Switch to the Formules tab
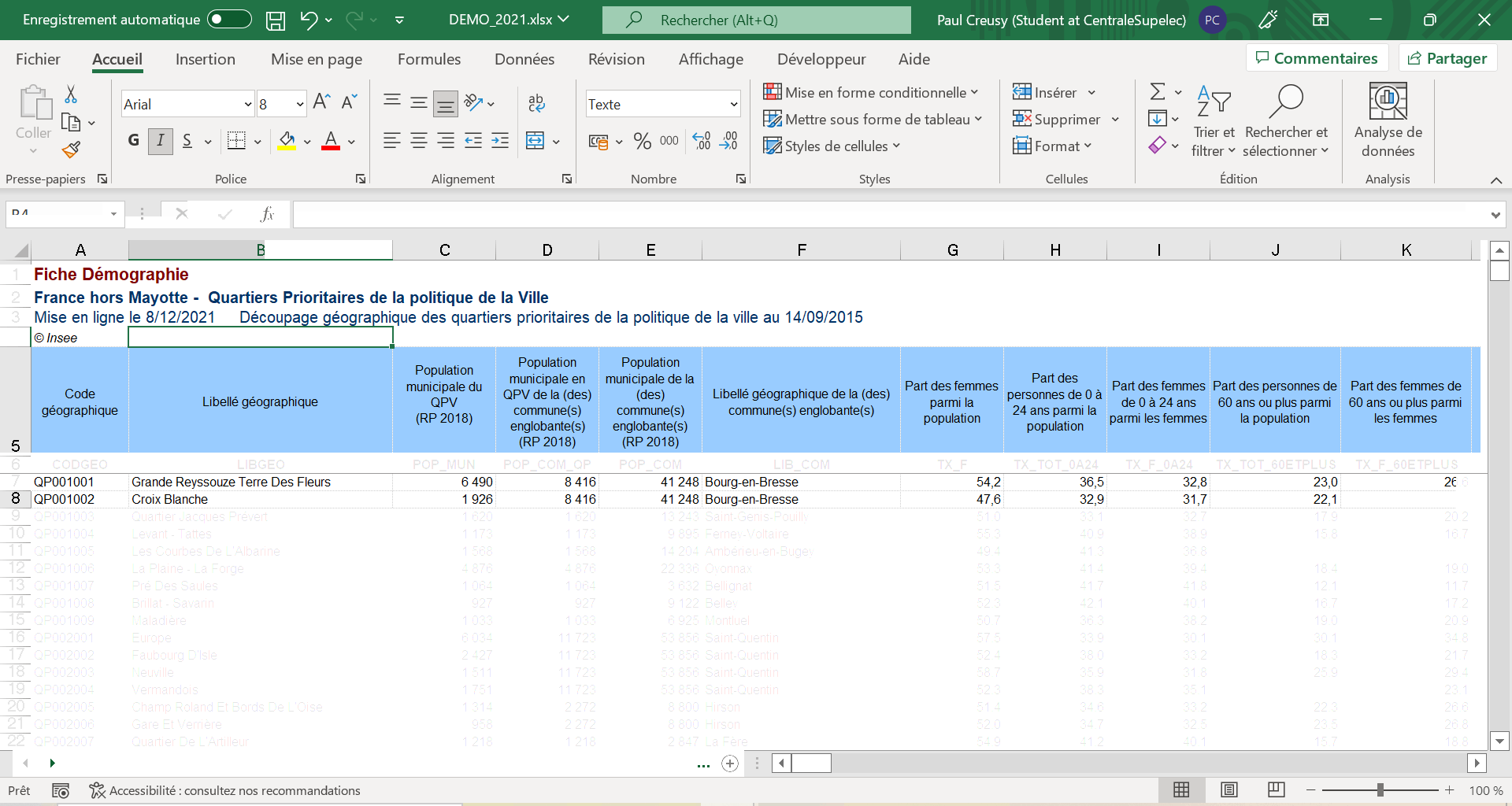 click(429, 59)
